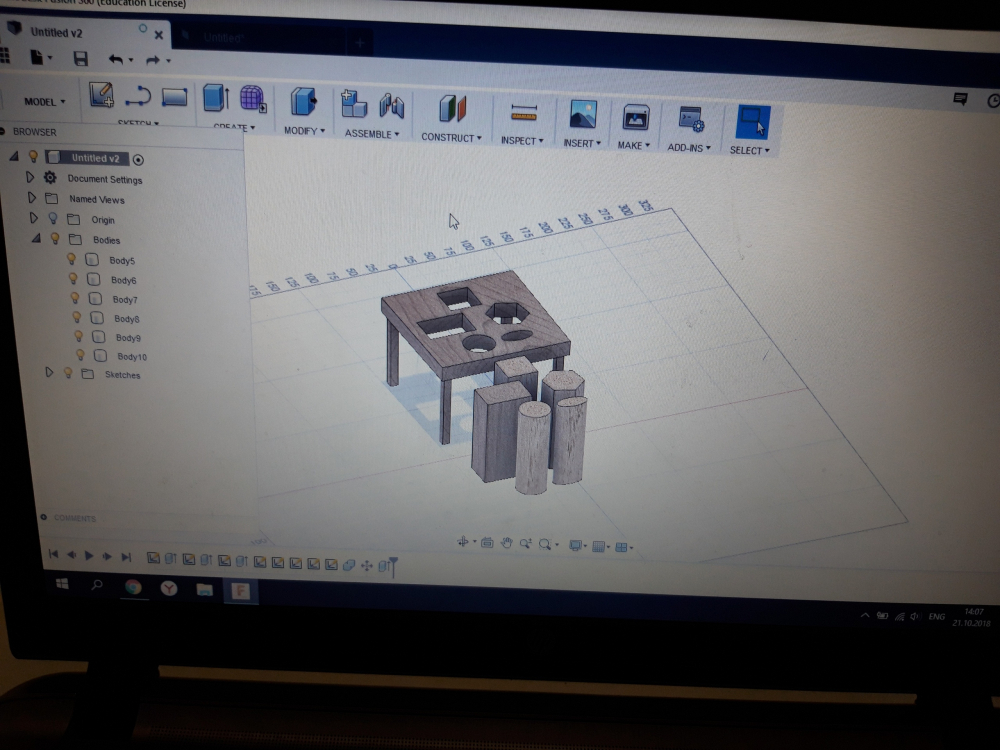The height and width of the screenshot is (750, 1000).
Task: Open the comments notification icon
Action: point(960,99)
